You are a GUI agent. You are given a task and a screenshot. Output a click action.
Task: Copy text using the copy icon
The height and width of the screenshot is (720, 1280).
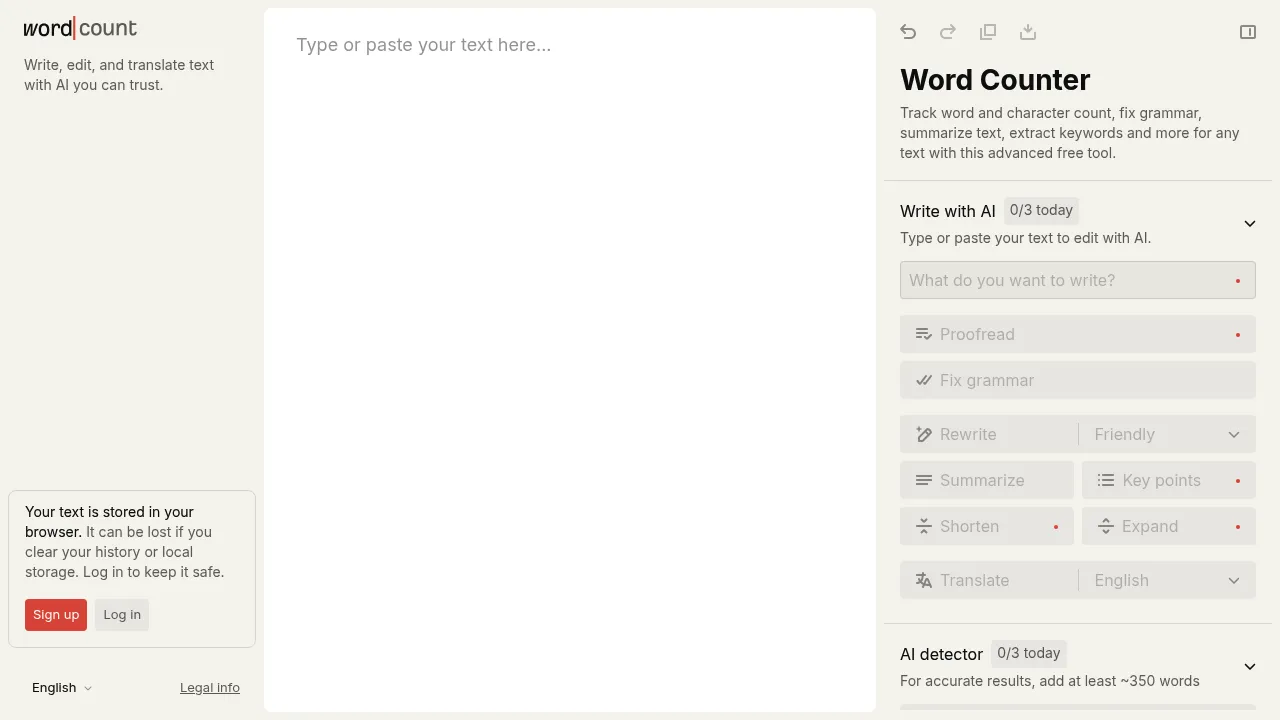point(988,32)
